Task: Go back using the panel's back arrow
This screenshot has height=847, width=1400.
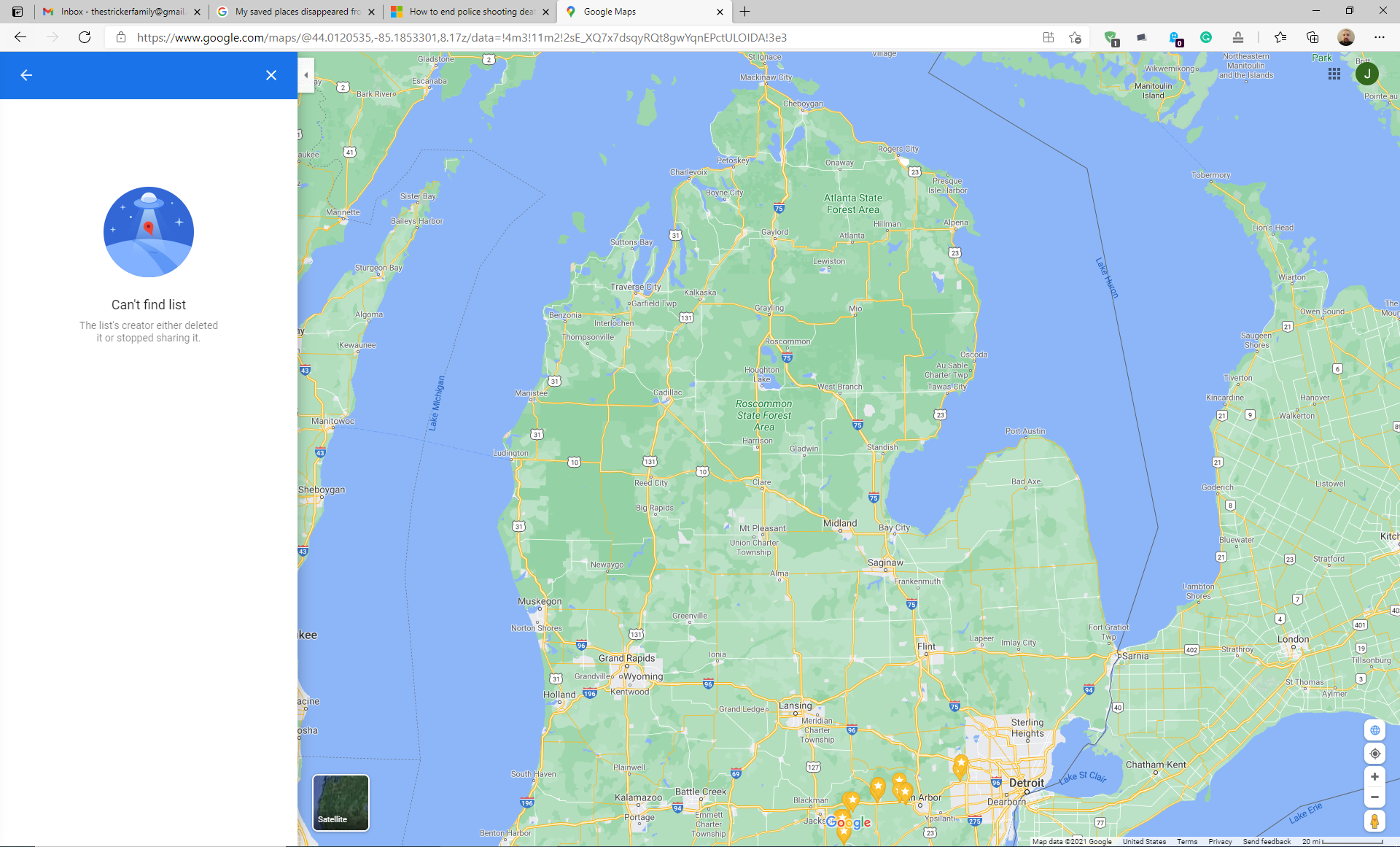Action: [26, 75]
